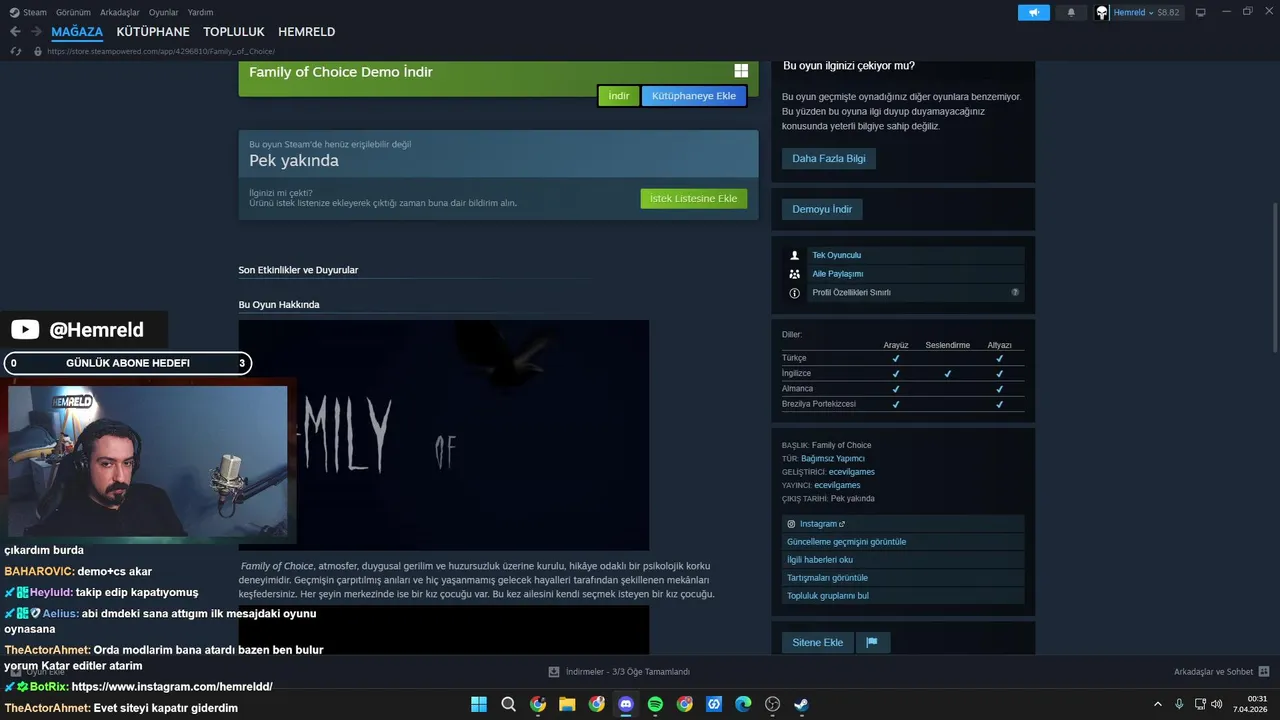This screenshot has height=720, width=1280.
Task: Click the Daha Fazla Bilgi button
Action: point(829,158)
